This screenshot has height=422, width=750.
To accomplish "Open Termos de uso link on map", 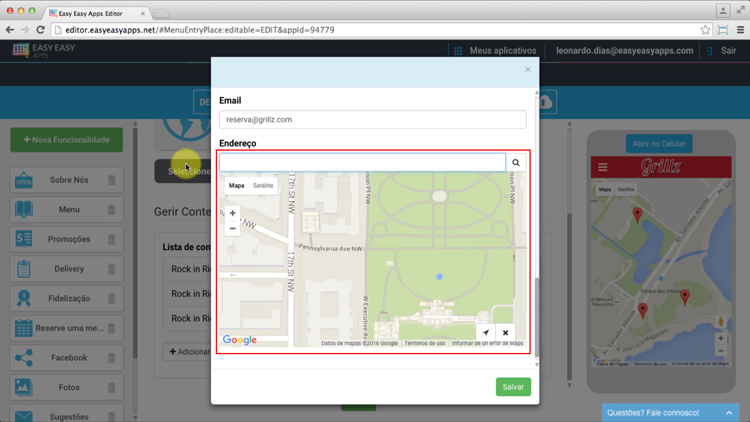I will [x=425, y=343].
